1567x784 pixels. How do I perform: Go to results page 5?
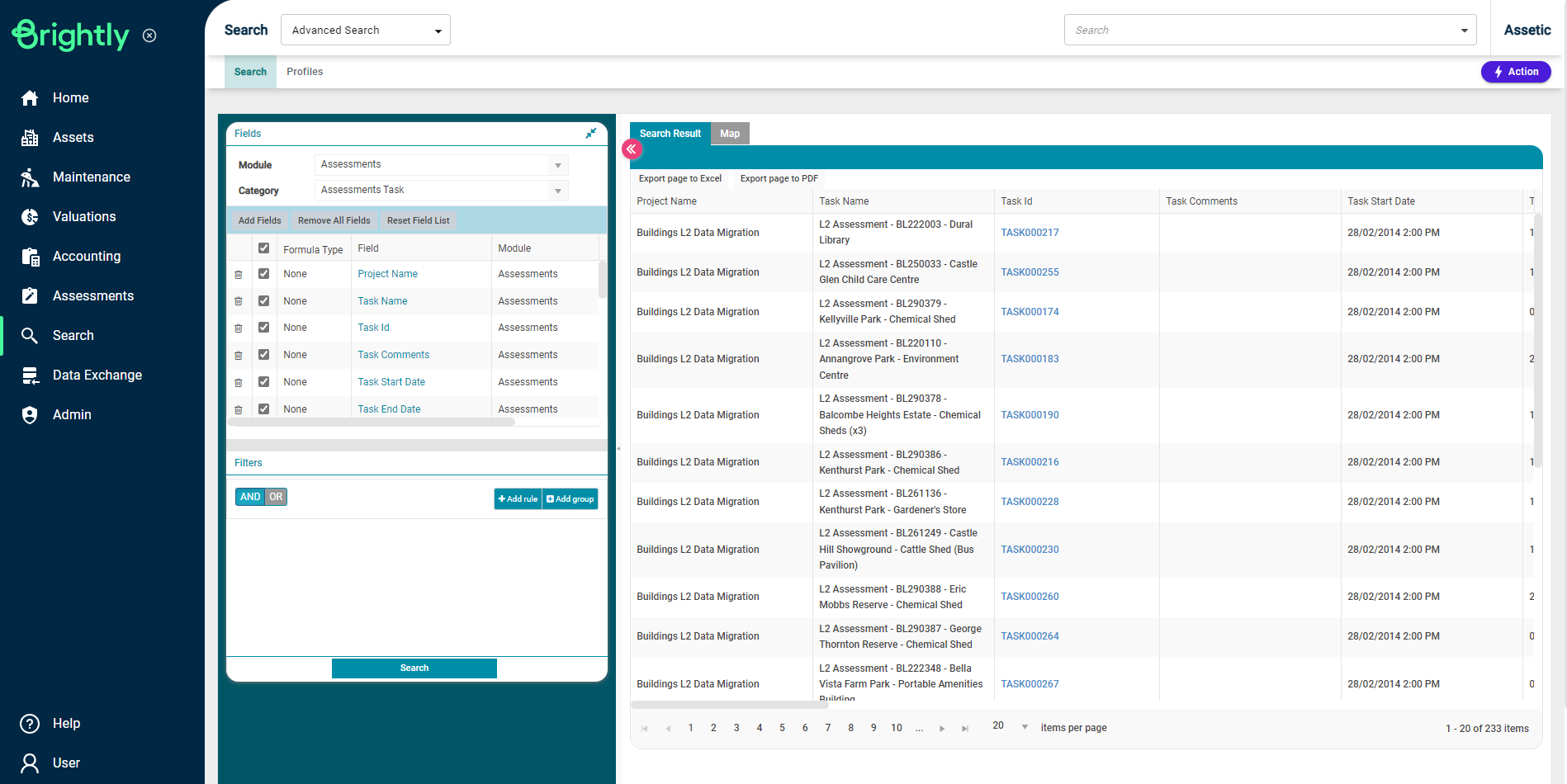pos(782,728)
